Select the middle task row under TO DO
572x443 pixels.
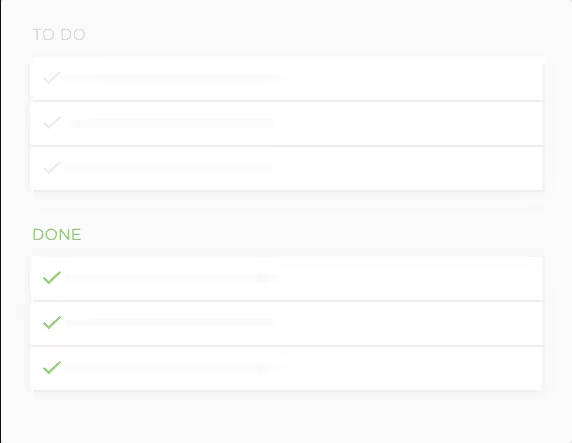pos(287,123)
